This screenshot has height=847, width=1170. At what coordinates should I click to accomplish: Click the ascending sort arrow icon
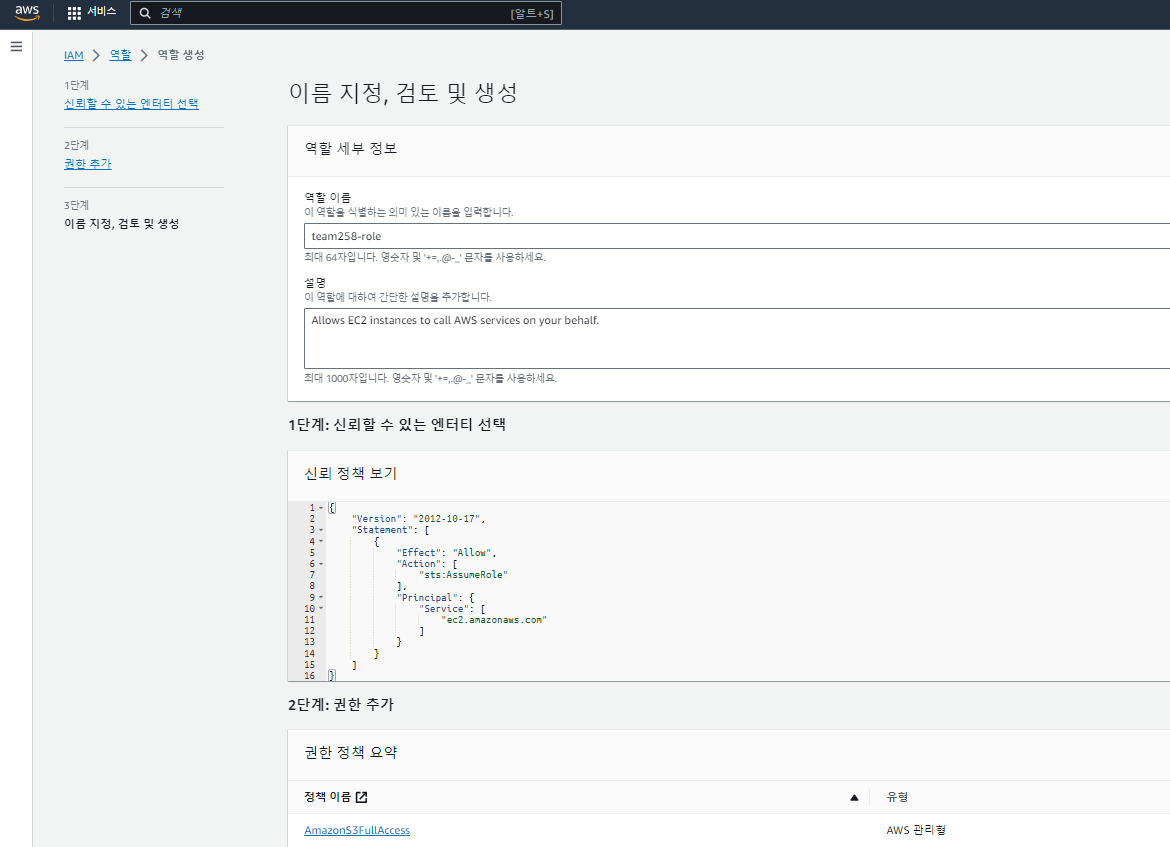854,798
